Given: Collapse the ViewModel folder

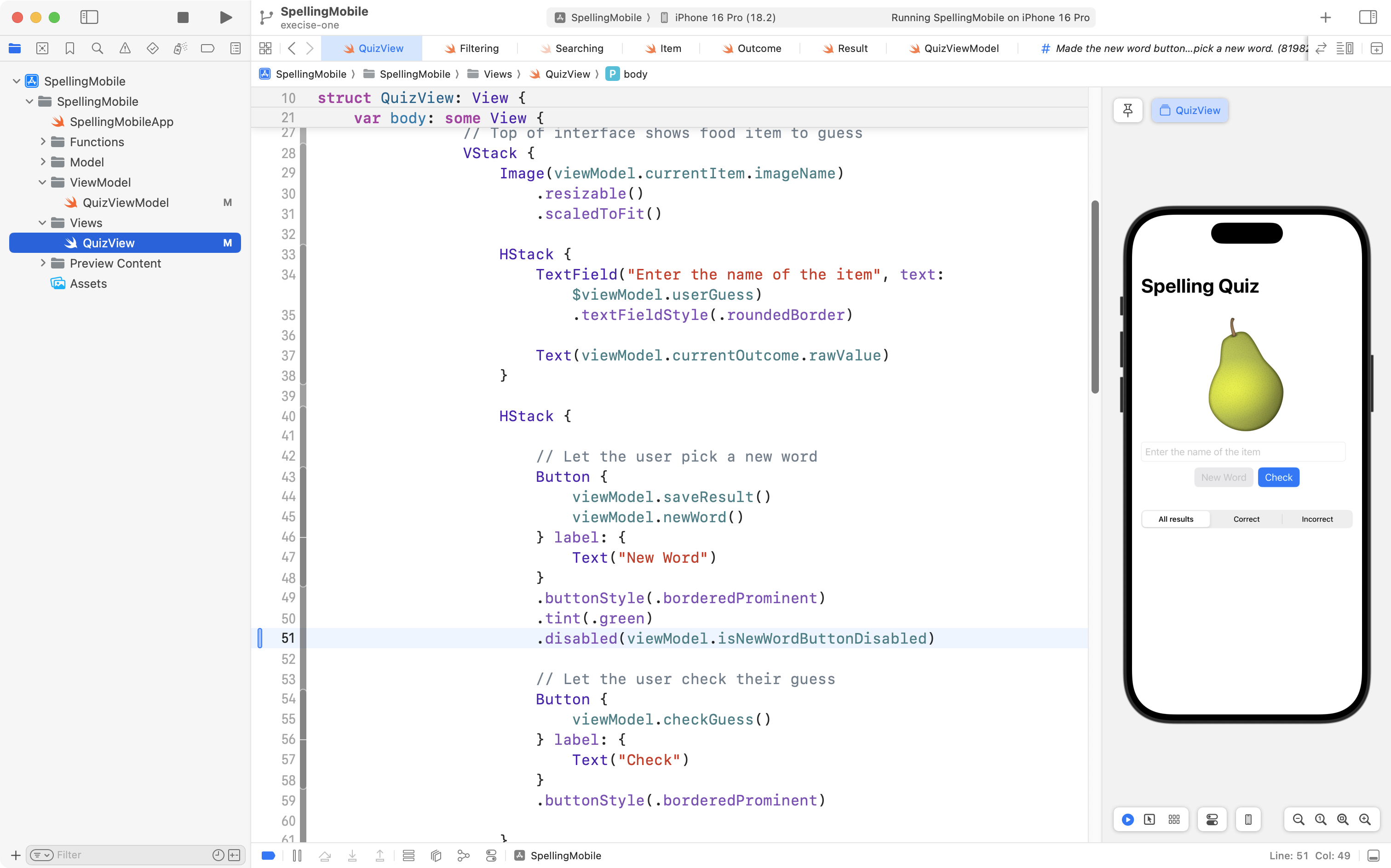Looking at the screenshot, I should [42, 183].
